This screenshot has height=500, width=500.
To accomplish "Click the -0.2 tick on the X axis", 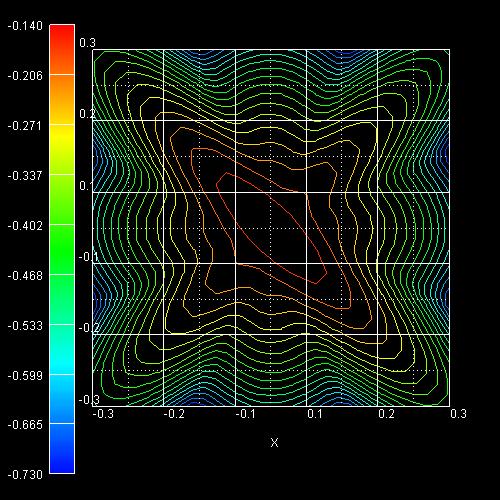I will pos(174,414).
